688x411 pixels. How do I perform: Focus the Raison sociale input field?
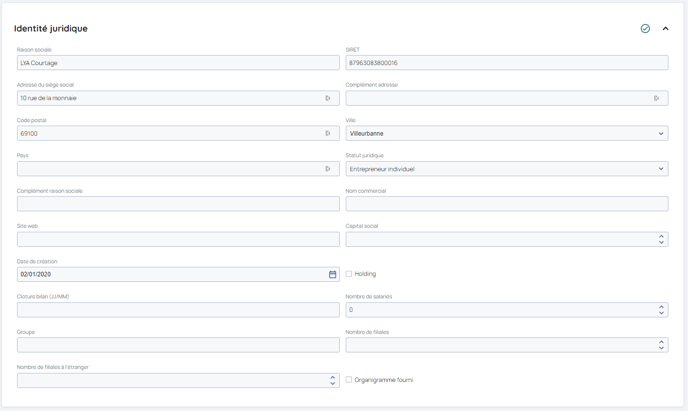click(x=177, y=63)
